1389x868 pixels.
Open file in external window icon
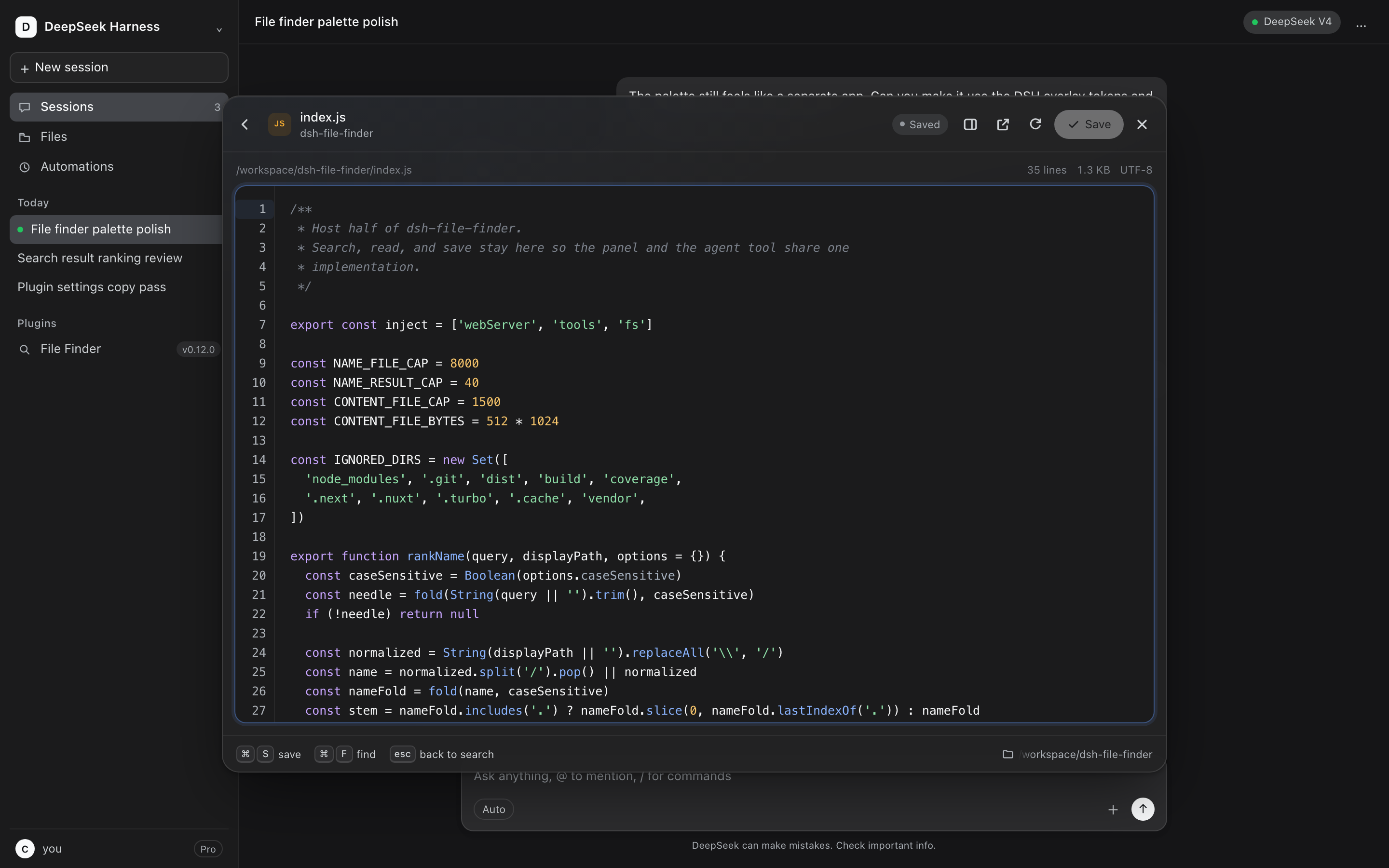1003,124
